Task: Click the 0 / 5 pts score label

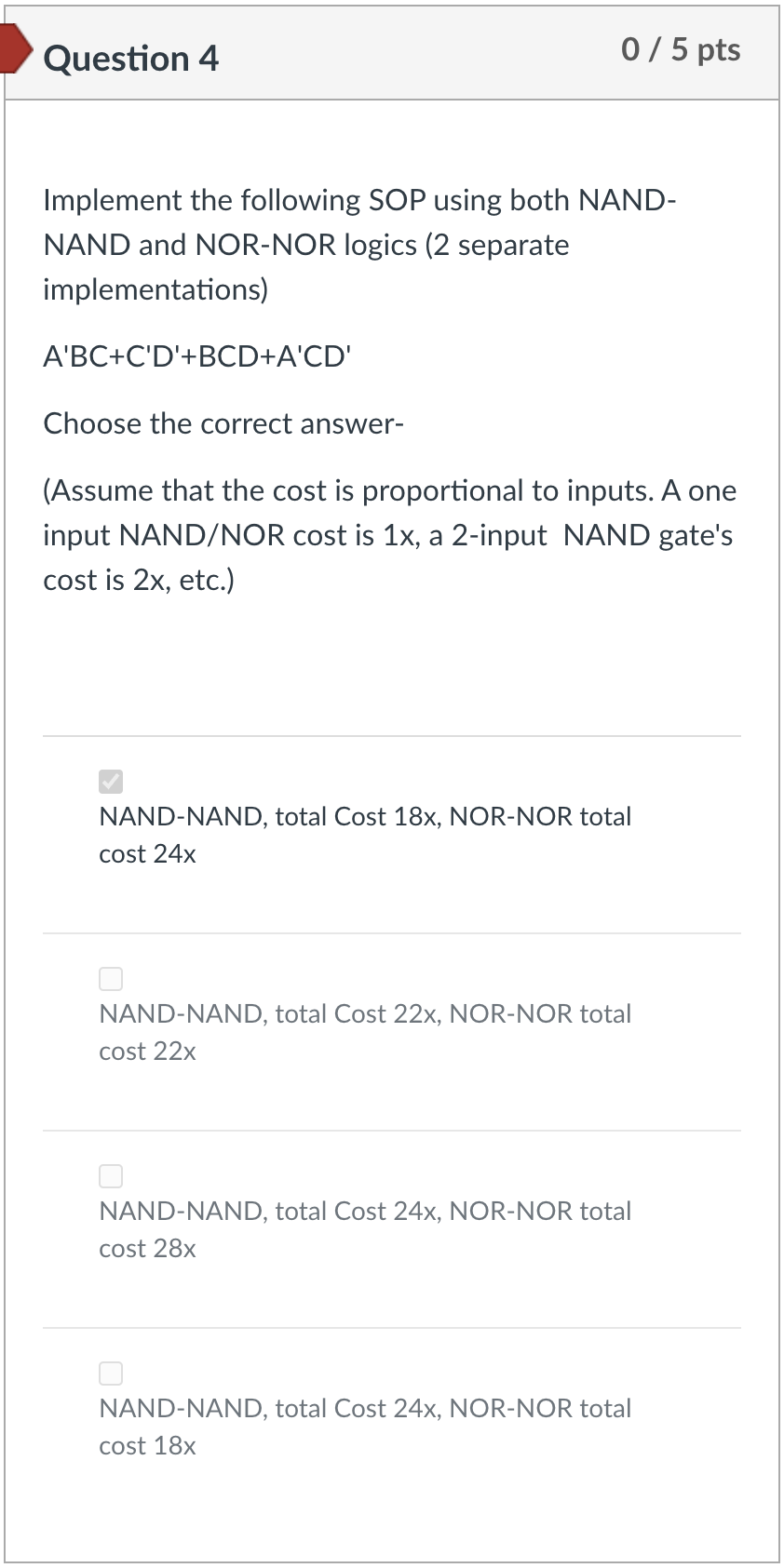Action: (x=681, y=51)
